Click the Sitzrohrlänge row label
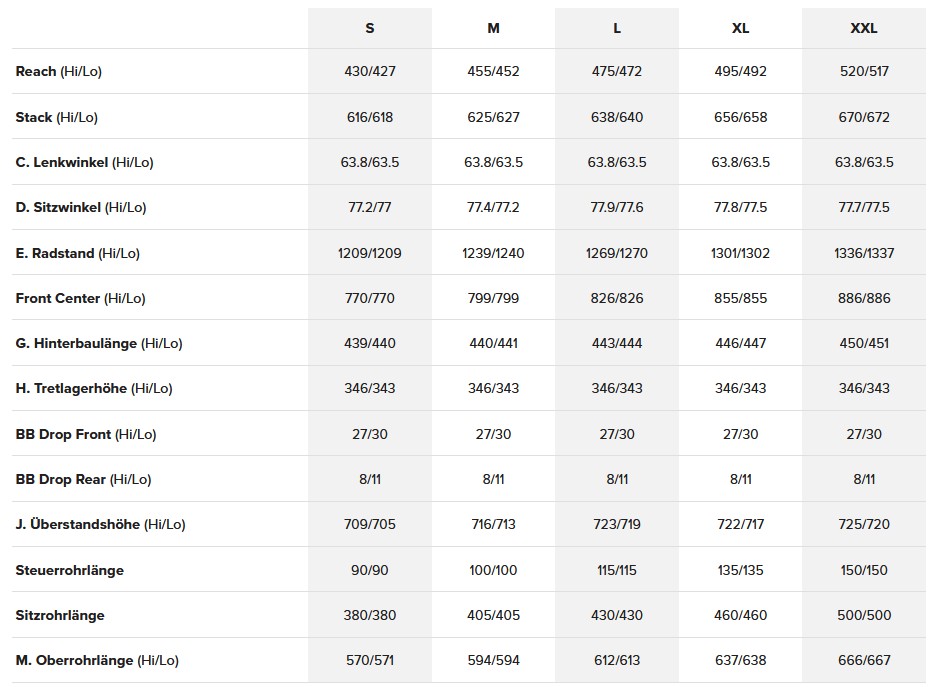The height and width of the screenshot is (687, 931). pyautogui.click(x=60, y=615)
